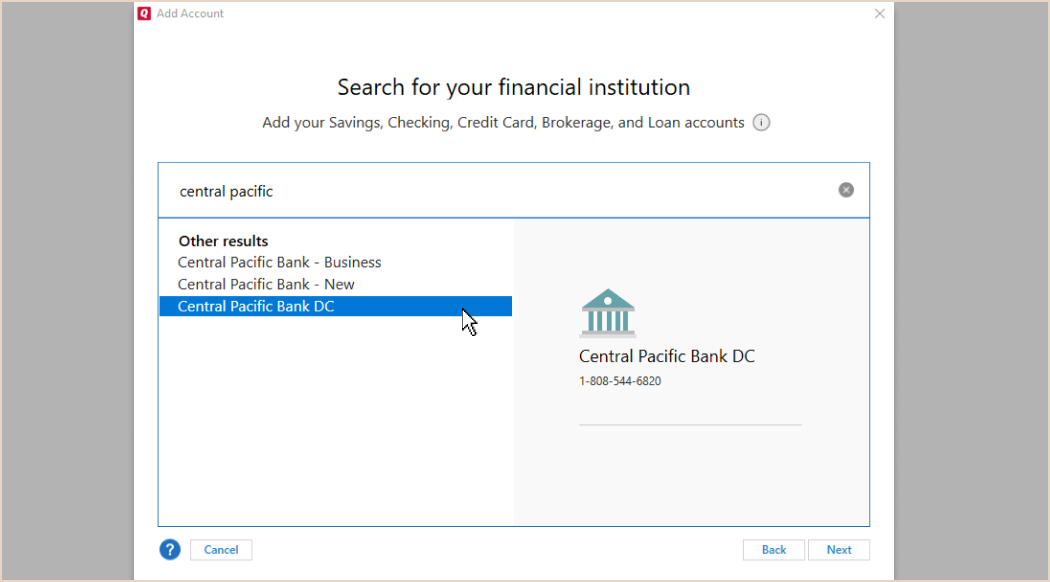Click the Savings, Checking, Credit Card subtitle text
Image resolution: width=1050 pixels, height=582 pixels.
(x=503, y=123)
